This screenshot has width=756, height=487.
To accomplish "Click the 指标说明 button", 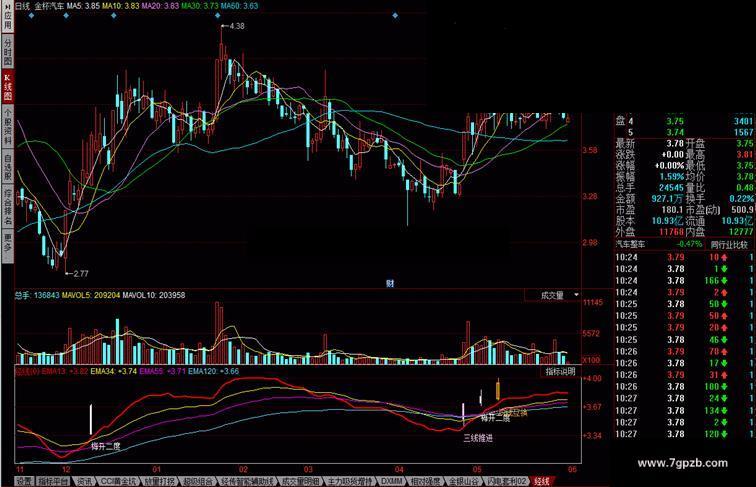I will coord(560,371).
